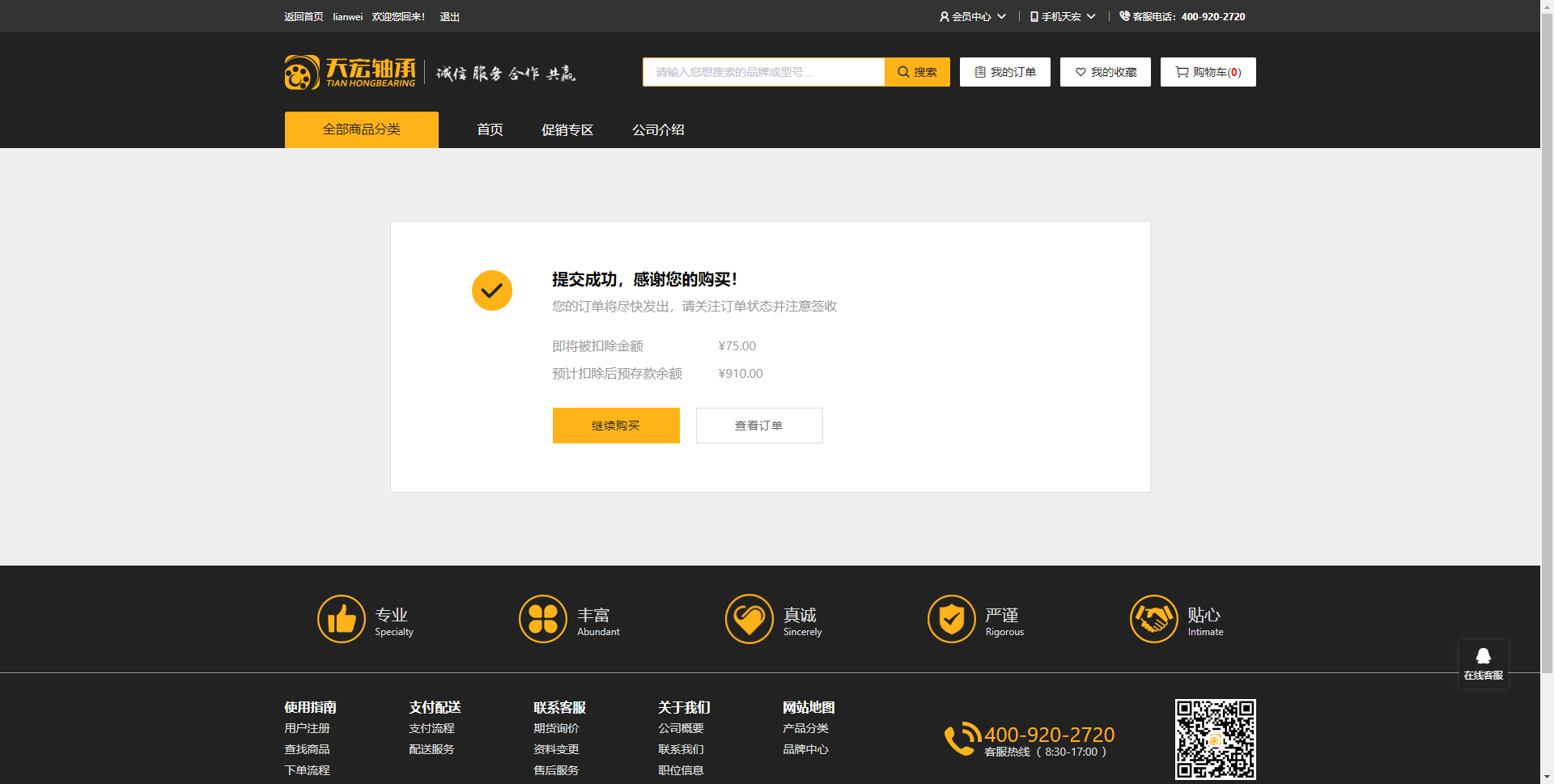Click the handshake Intimate icon
The height and width of the screenshot is (784, 1554).
click(1153, 620)
